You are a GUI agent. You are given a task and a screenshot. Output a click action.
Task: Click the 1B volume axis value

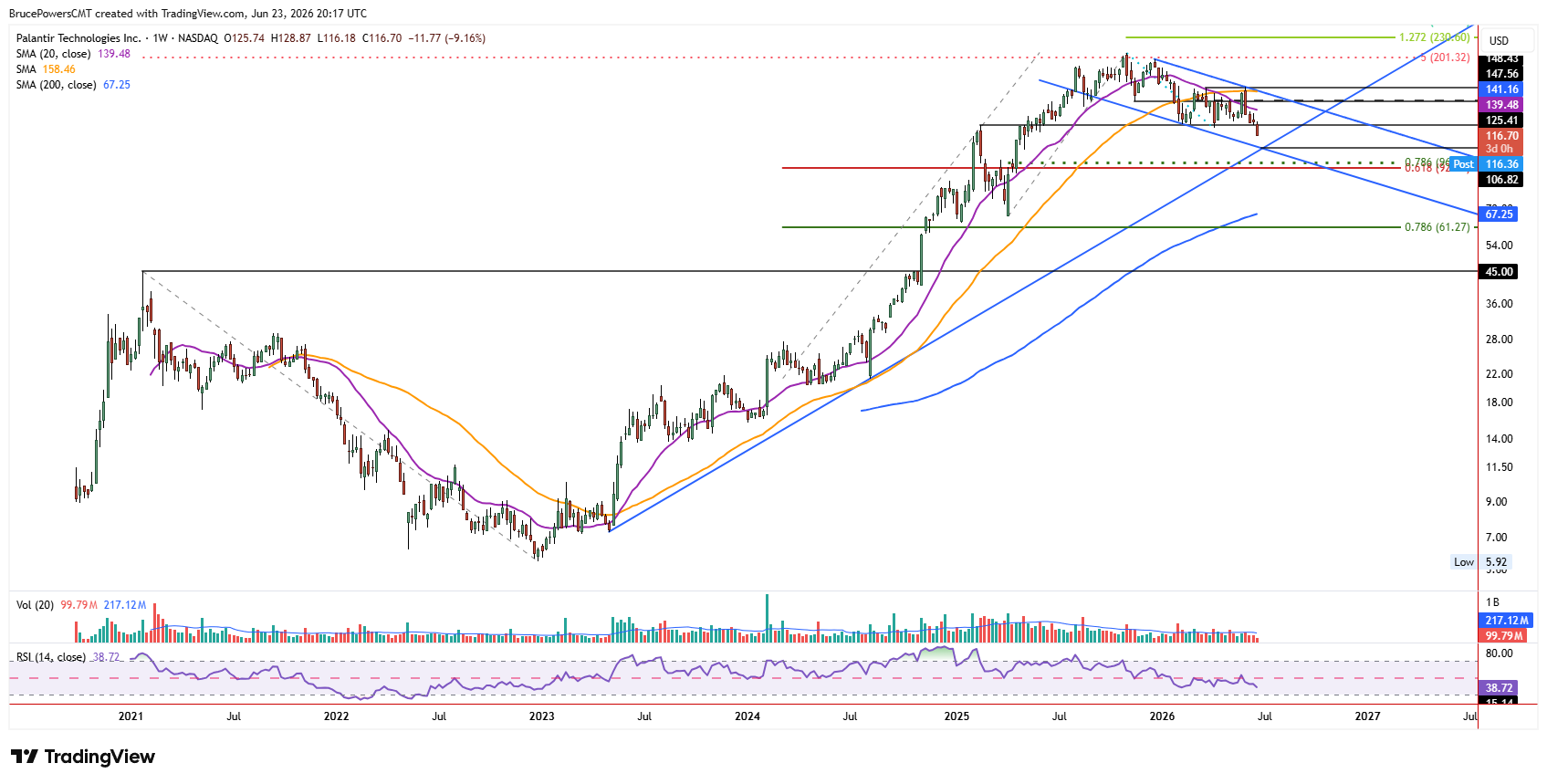coord(1493,602)
